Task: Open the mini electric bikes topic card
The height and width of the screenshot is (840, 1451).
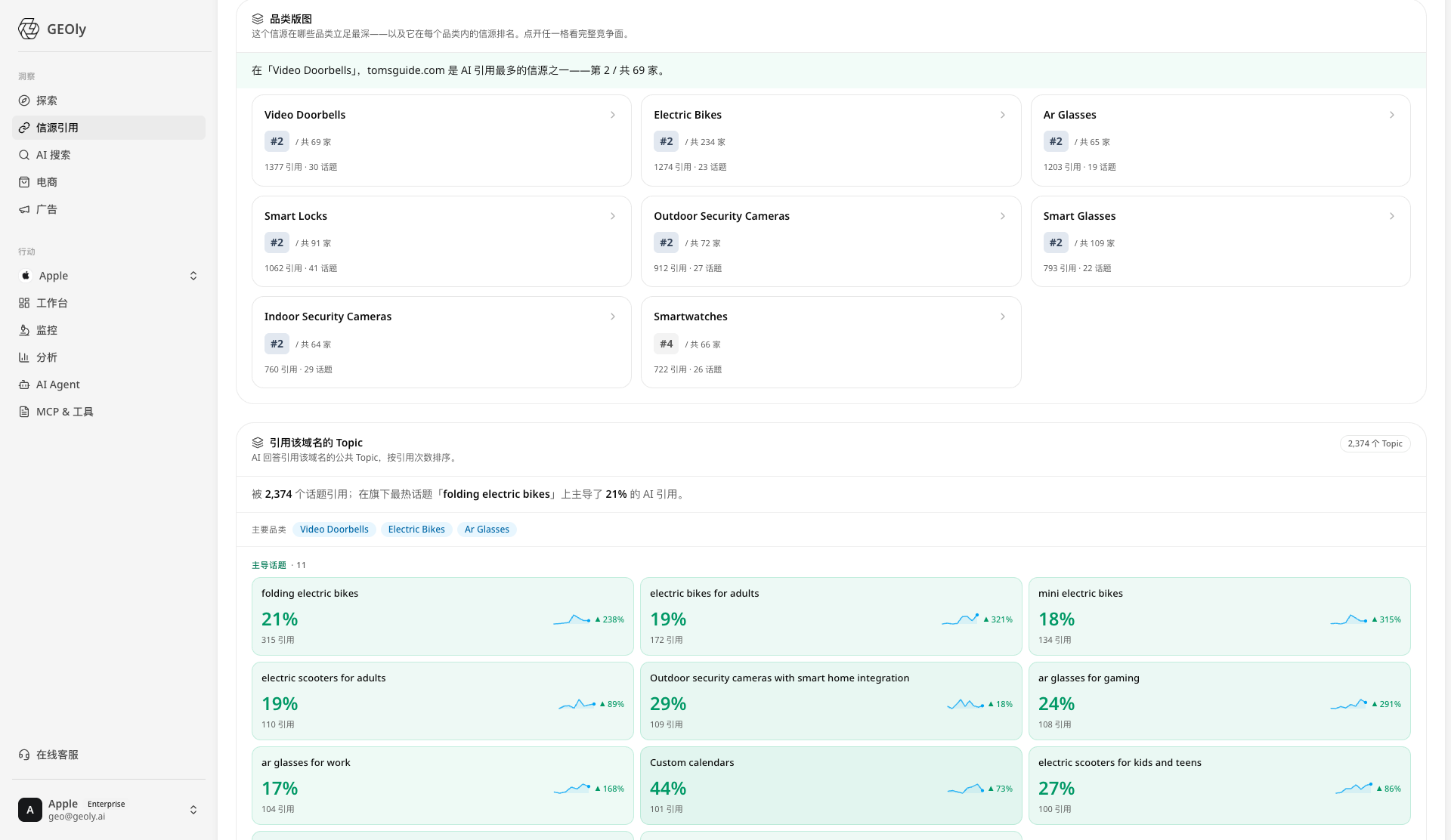Action: tap(1220, 616)
